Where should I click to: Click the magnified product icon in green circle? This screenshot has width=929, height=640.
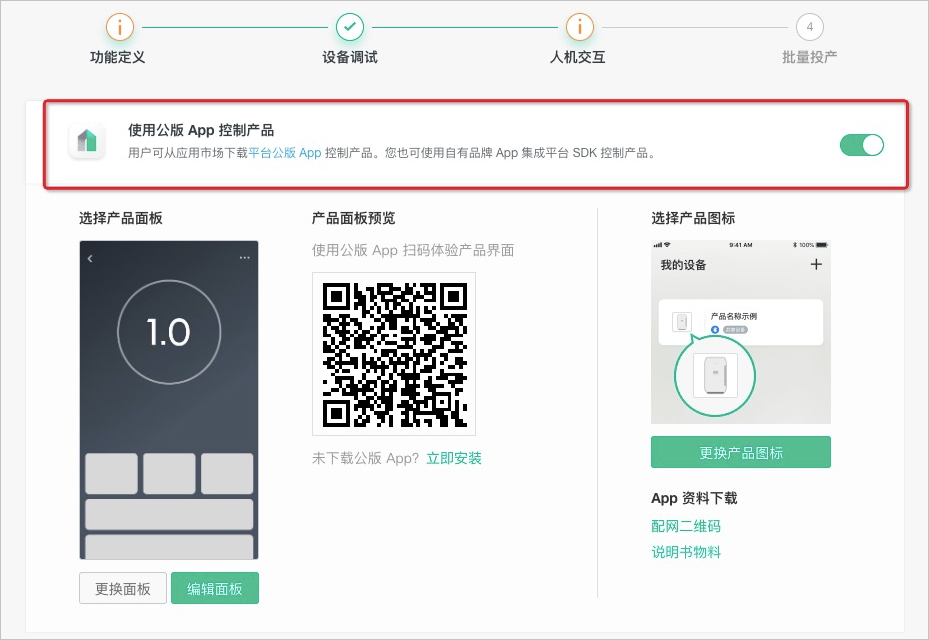click(x=715, y=375)
